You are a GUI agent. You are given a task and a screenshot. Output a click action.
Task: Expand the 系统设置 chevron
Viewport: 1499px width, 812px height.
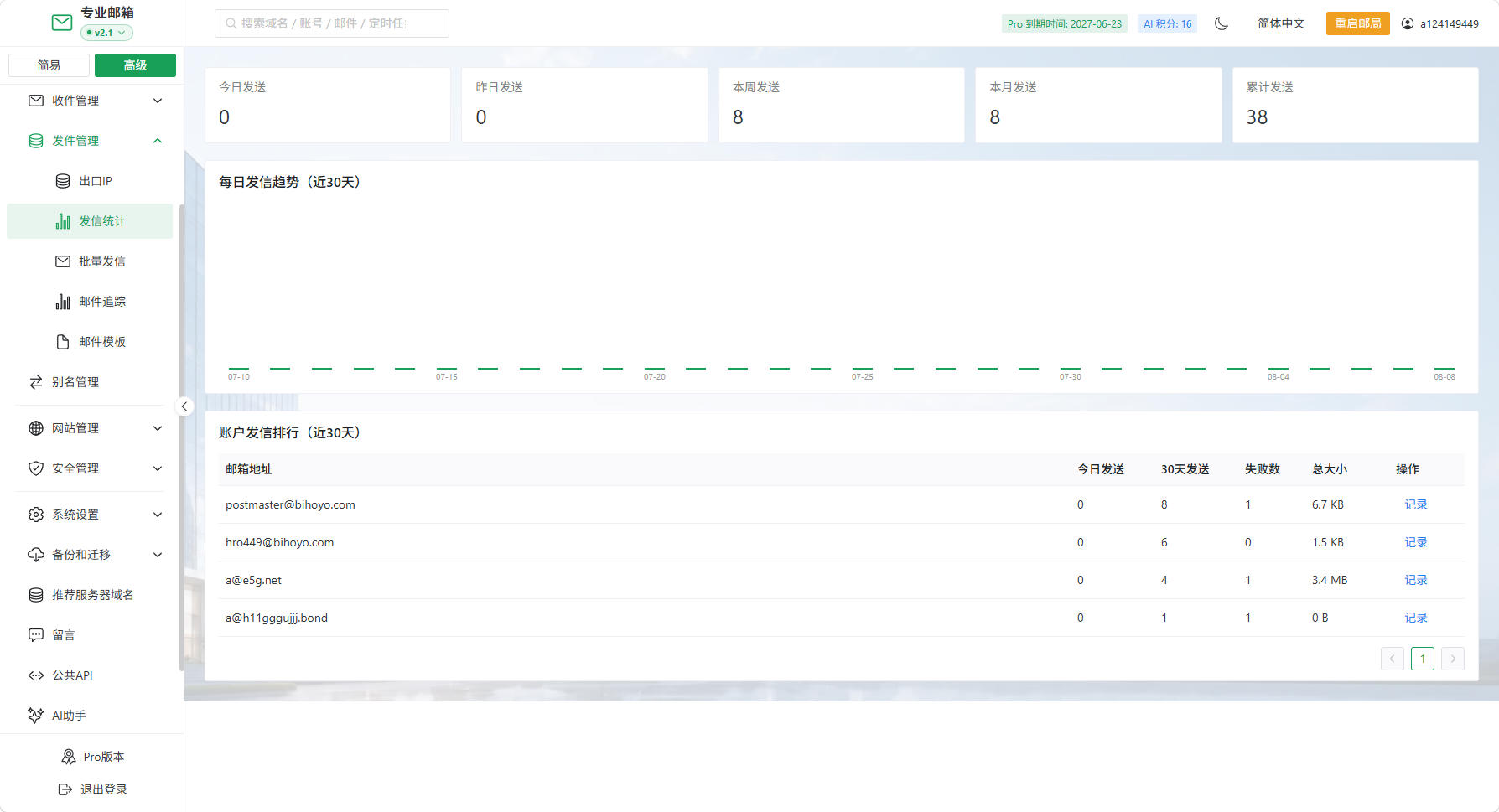coord(158,515)
